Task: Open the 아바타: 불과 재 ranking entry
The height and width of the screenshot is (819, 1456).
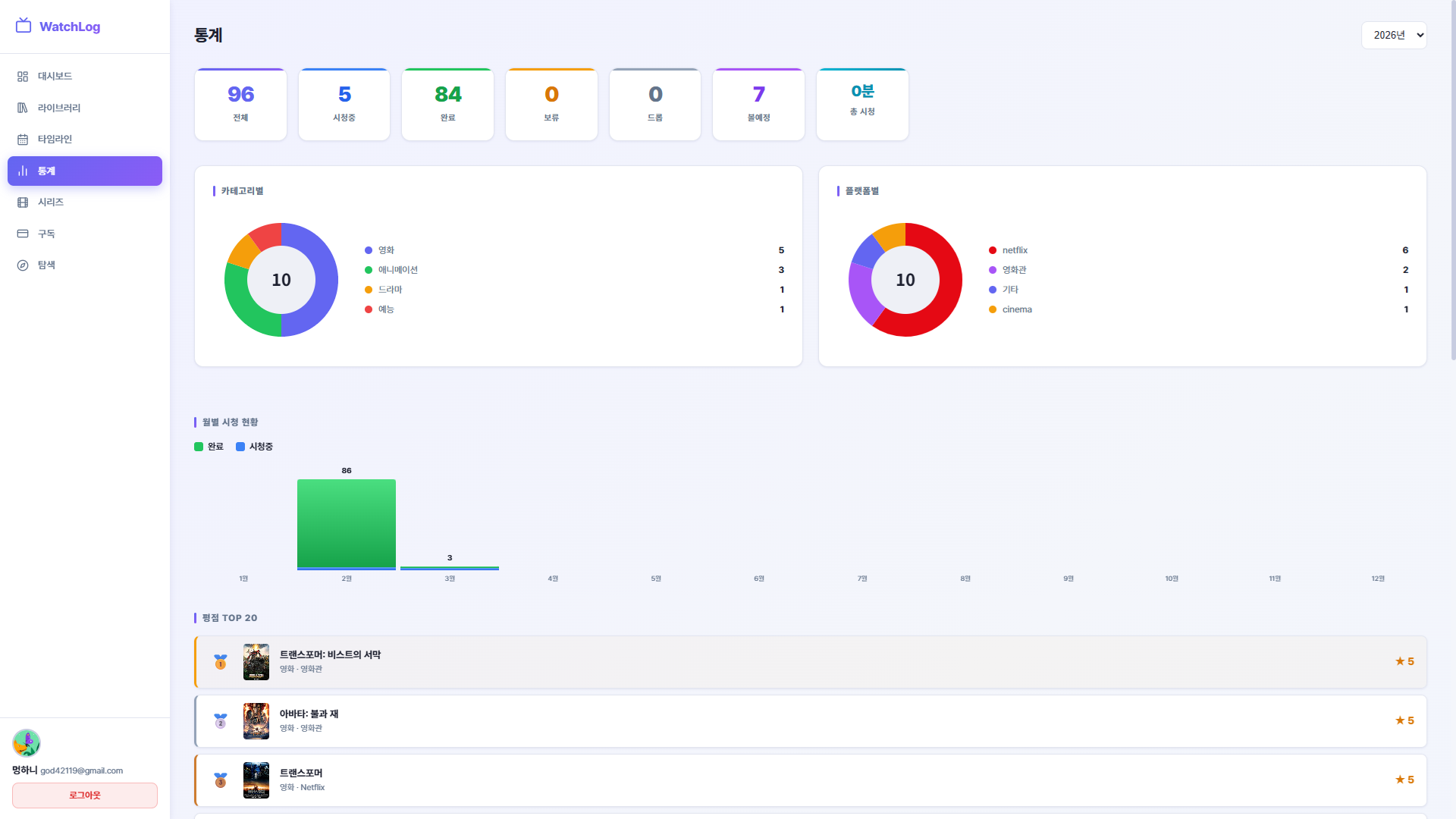Action: coord(811,721)
